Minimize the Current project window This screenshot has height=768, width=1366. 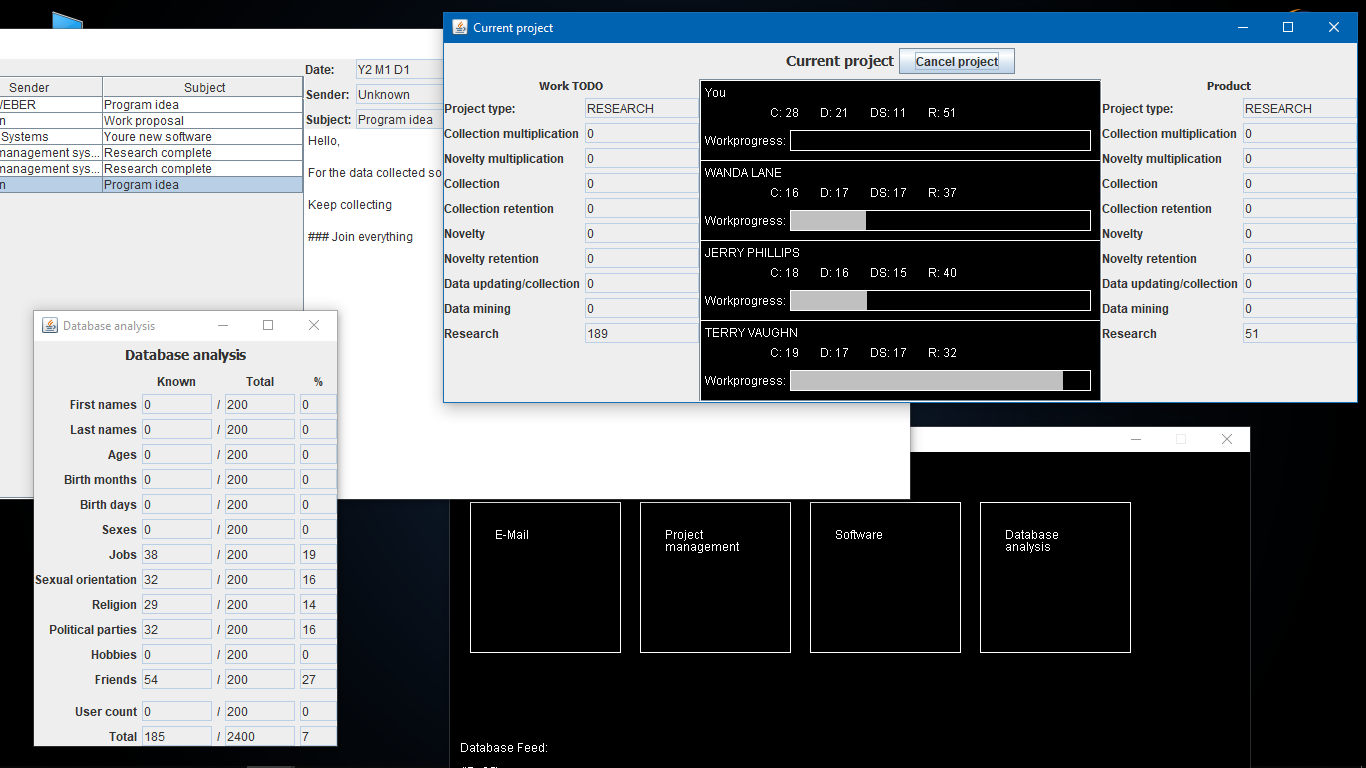(1242, 28)
